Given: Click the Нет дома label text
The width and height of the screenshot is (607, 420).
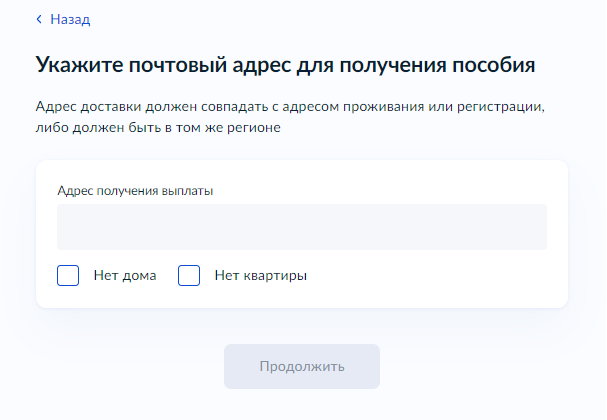Looking at the screenshot, I should tap(125, 276).
